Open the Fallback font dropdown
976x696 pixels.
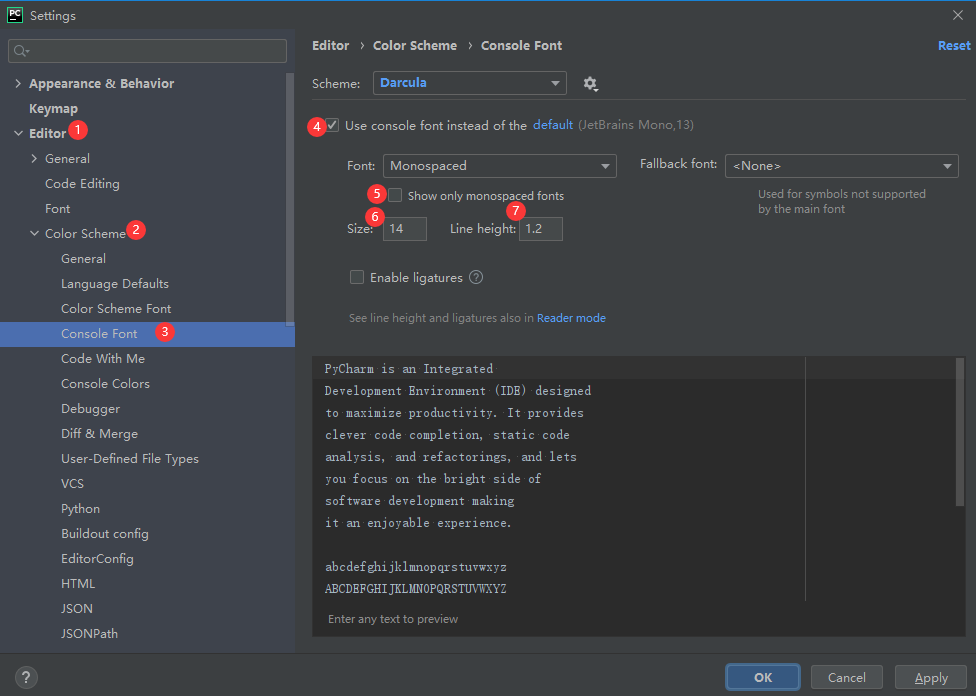click(842, 166)
